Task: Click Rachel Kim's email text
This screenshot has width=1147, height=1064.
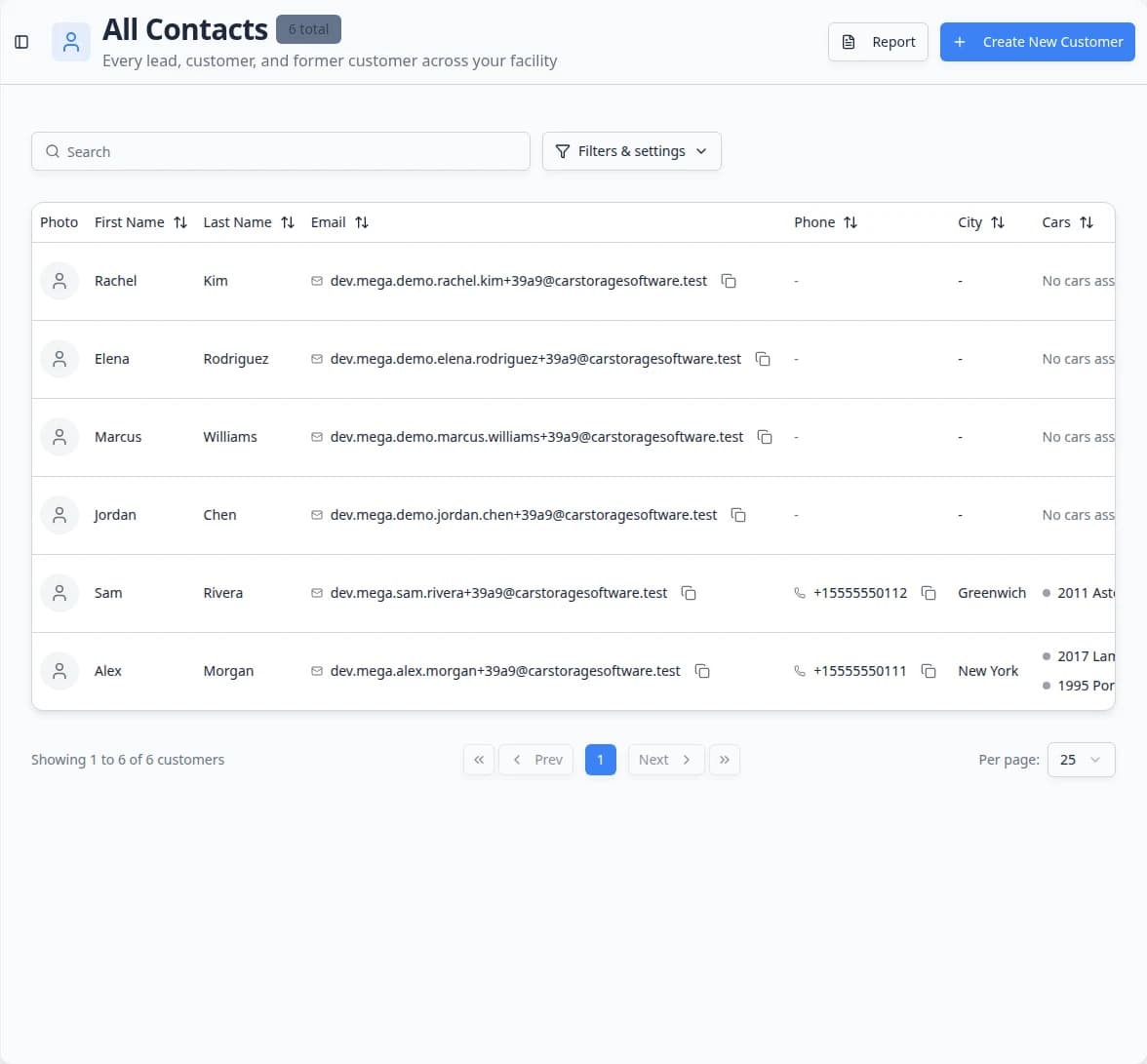Action: pyautogui.click(x=519, y=281)
